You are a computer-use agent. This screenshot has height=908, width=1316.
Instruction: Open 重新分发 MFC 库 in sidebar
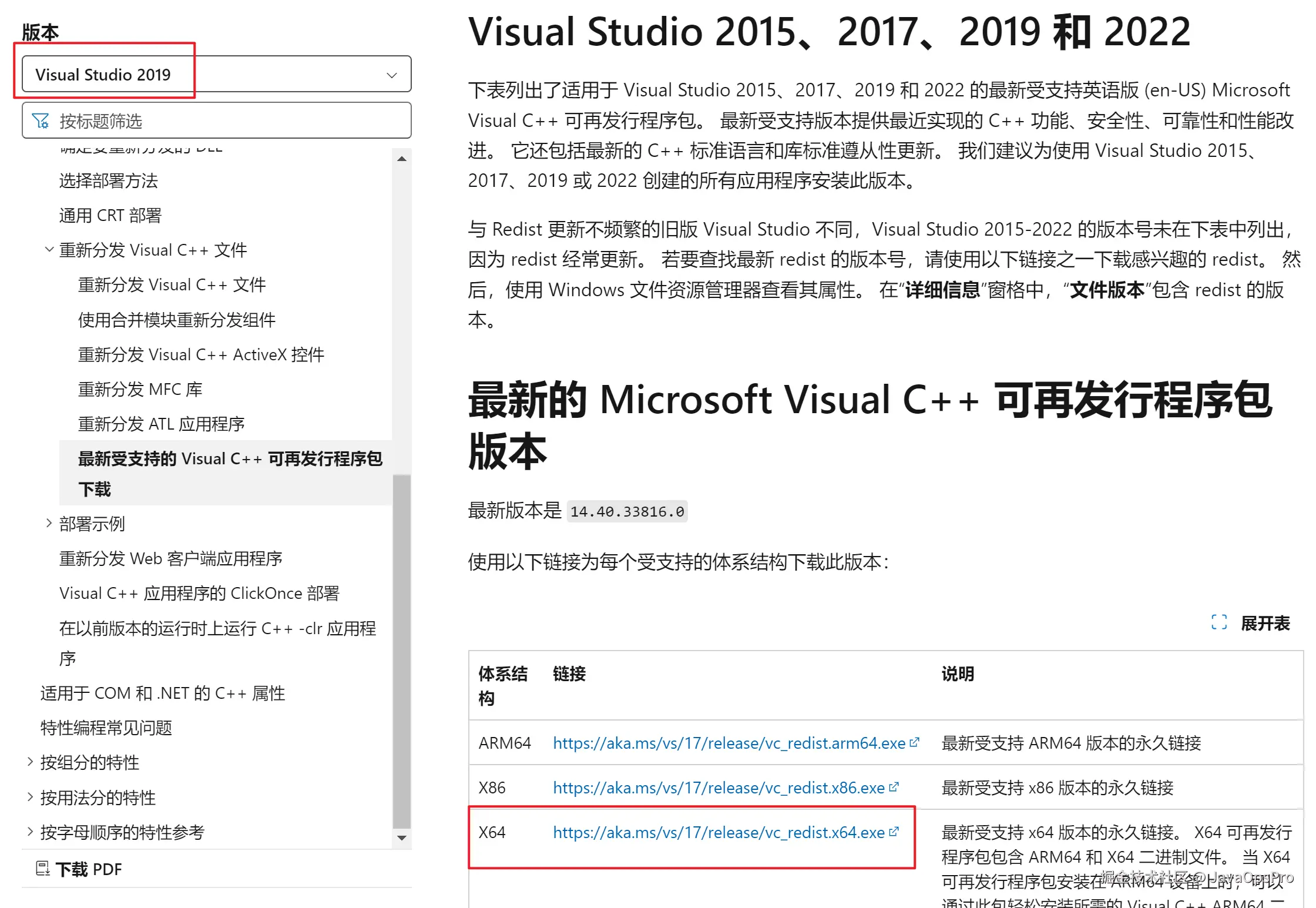point(140,389)
